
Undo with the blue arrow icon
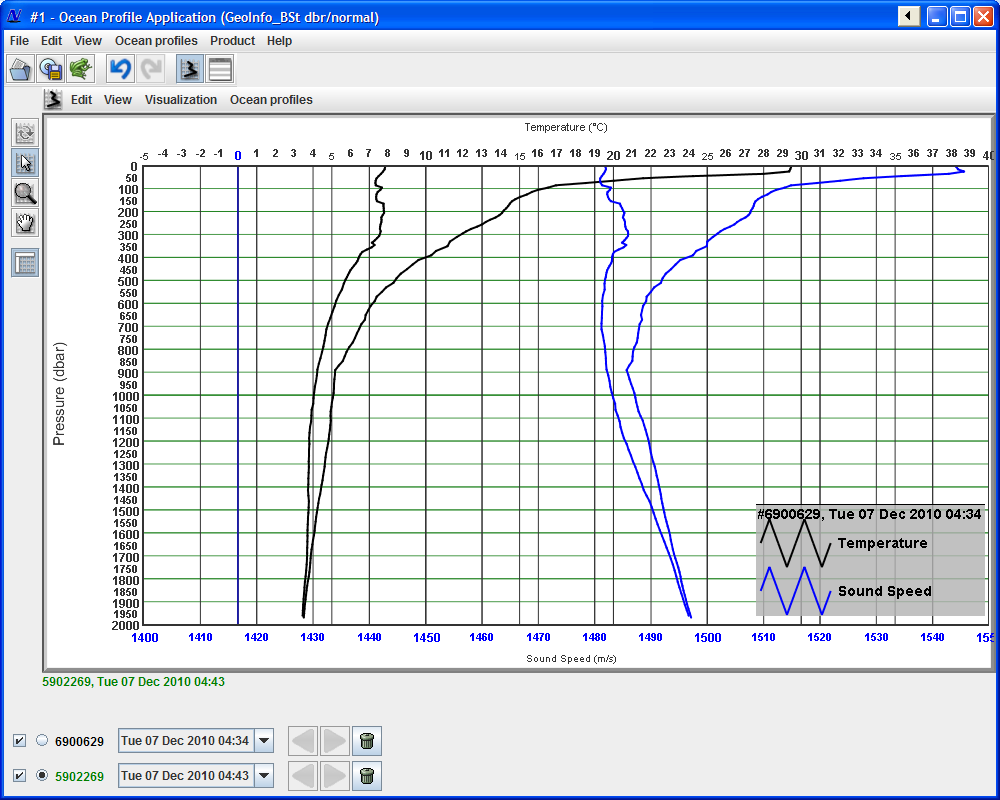(x=120, y=69)
